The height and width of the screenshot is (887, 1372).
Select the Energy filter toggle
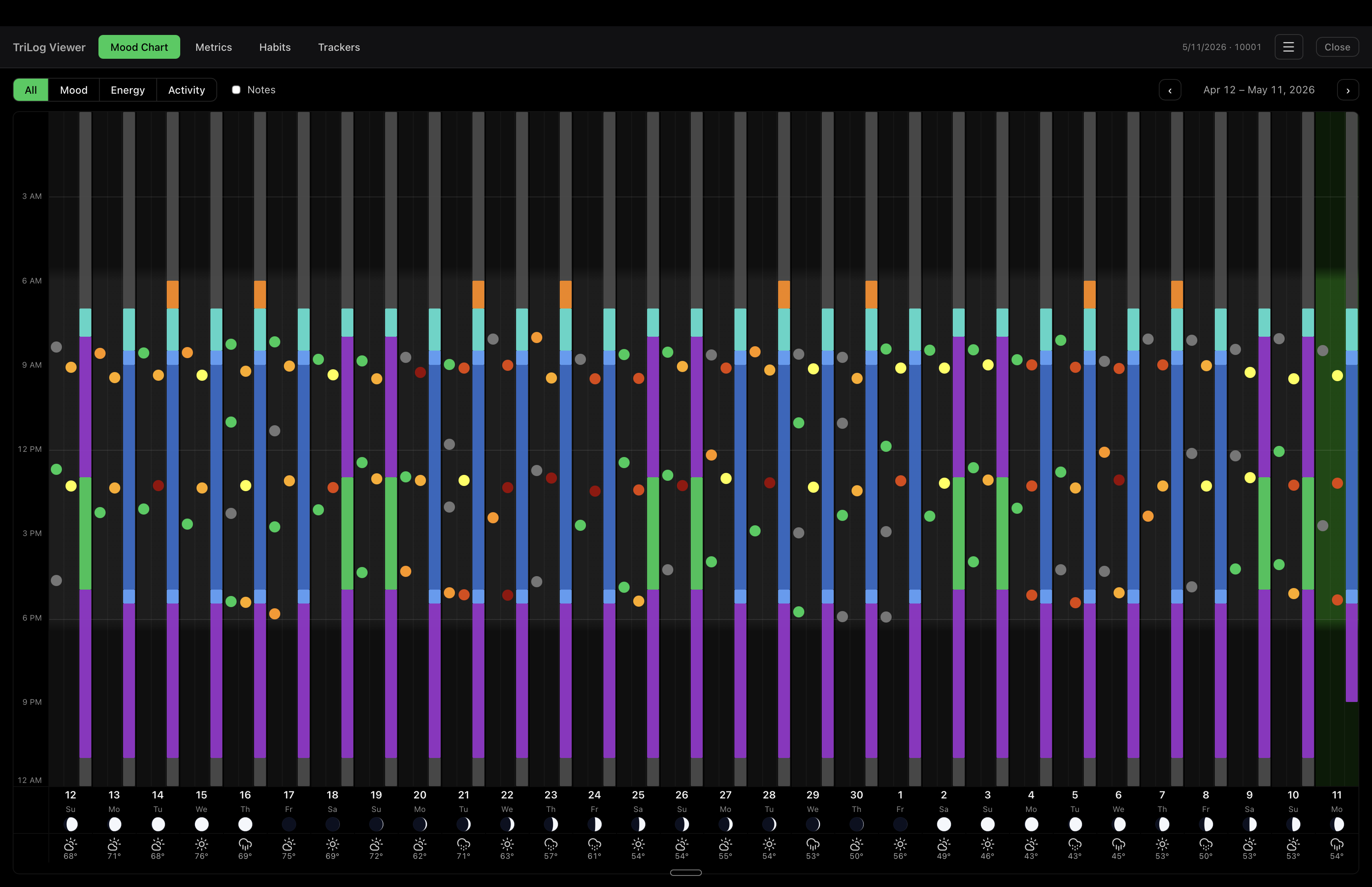[x=128, y=90]
